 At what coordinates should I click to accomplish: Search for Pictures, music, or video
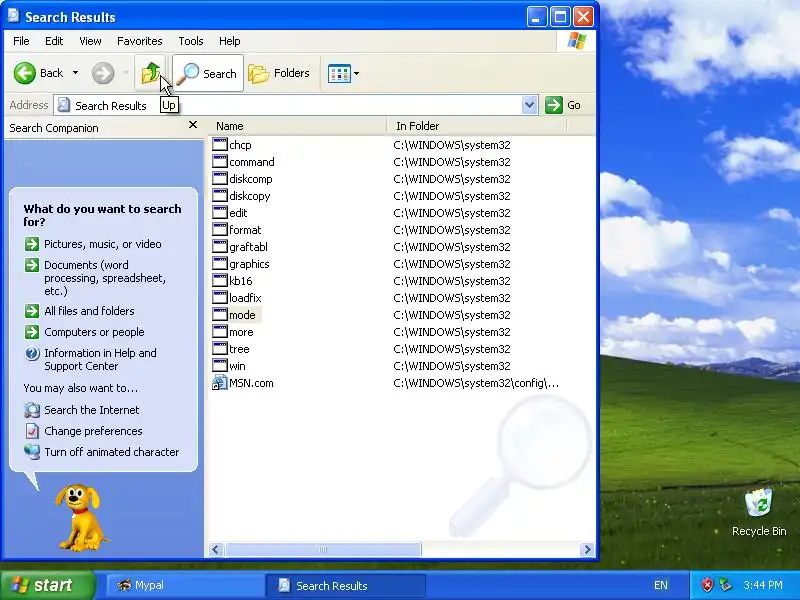click(103, 244)
